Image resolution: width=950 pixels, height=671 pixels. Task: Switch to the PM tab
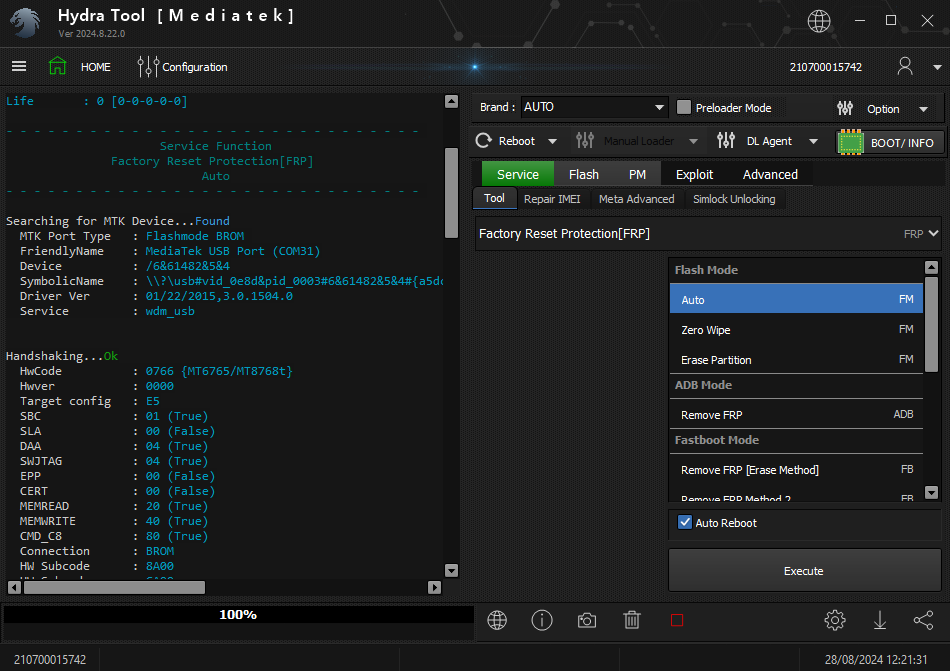637,174
